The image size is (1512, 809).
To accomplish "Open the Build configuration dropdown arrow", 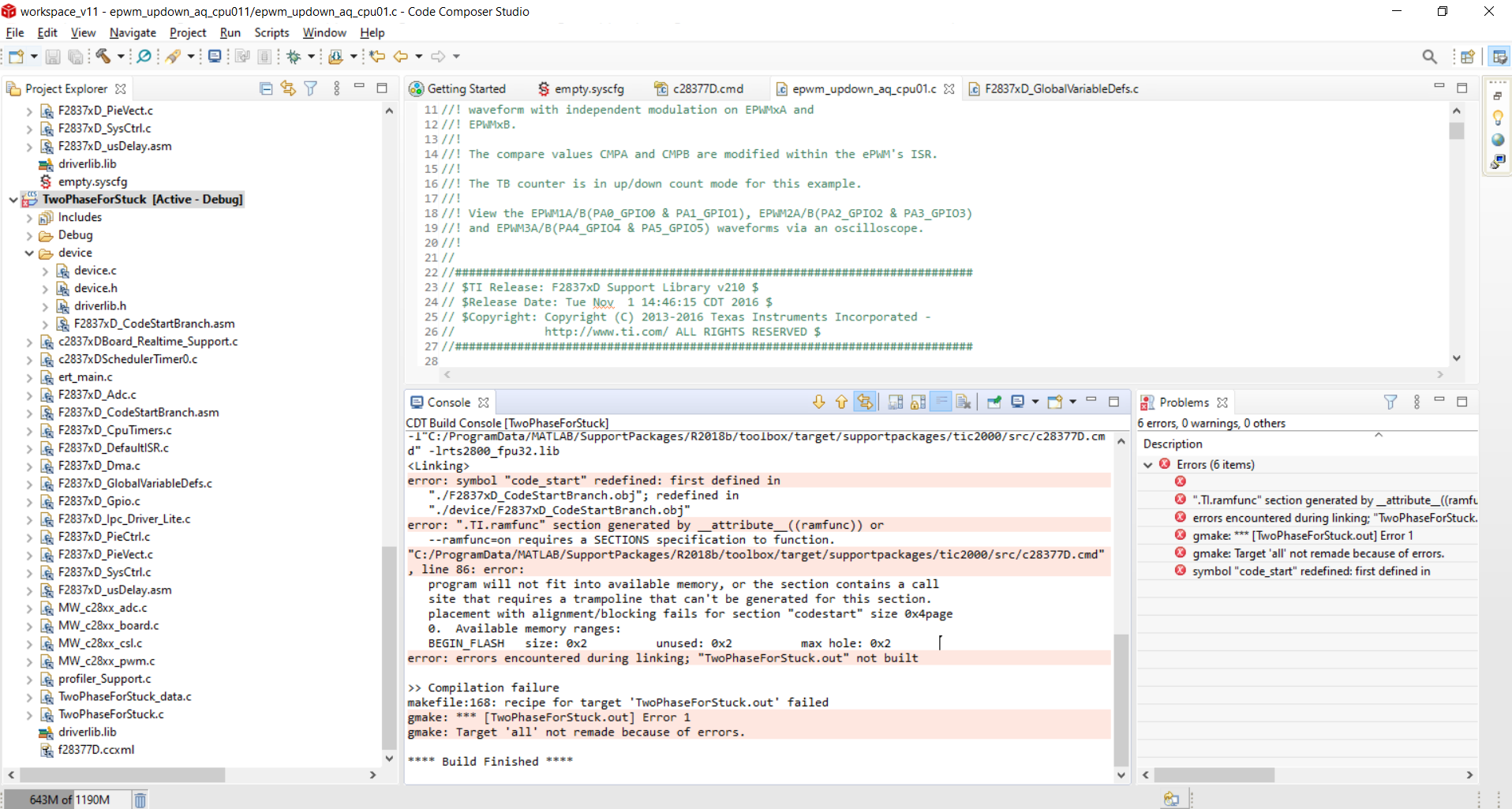I will click(121, 56).
